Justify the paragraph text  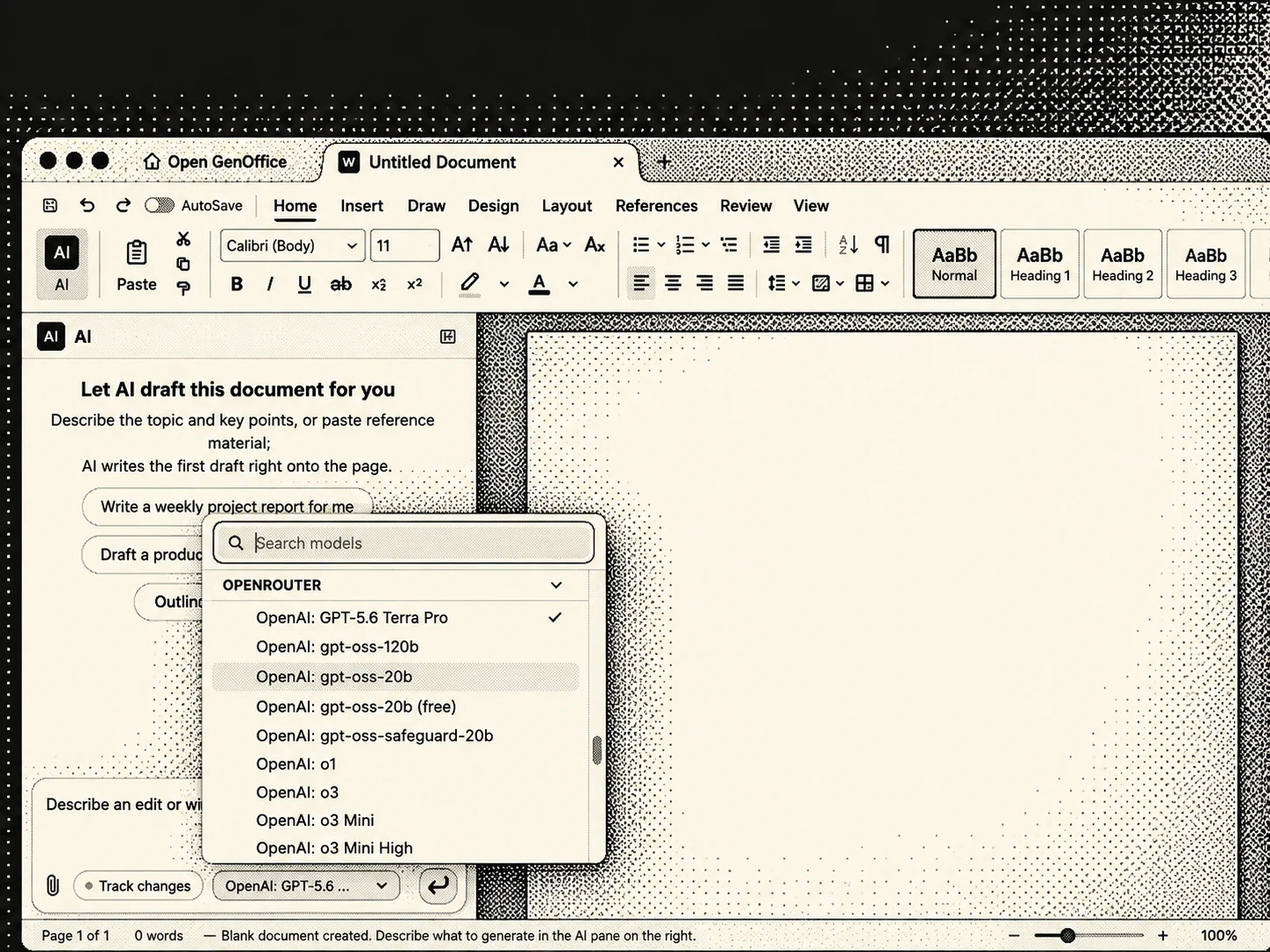736,283
